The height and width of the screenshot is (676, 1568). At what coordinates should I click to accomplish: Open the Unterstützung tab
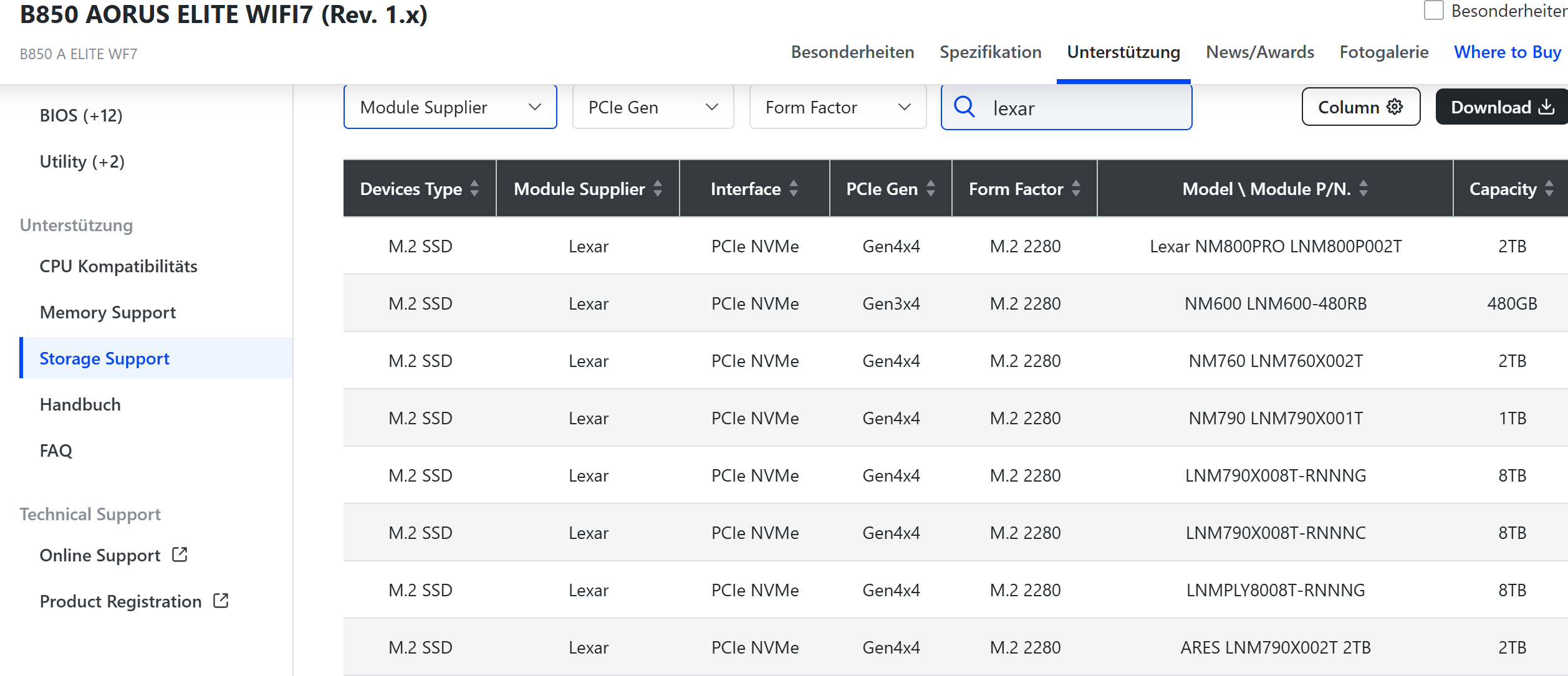click(x=1123, y=52)
